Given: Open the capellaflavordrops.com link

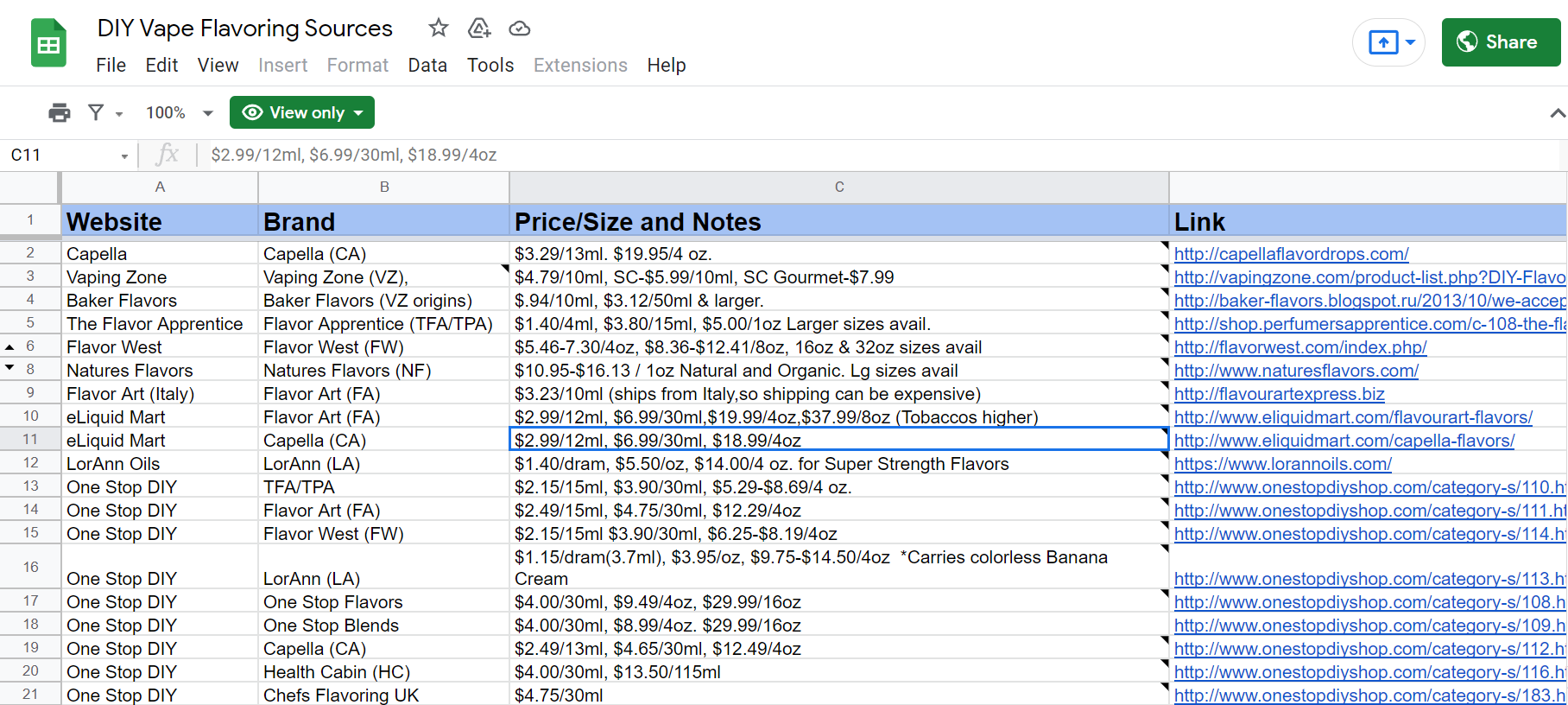Looking at the screenshot, I should [1291, 254].
